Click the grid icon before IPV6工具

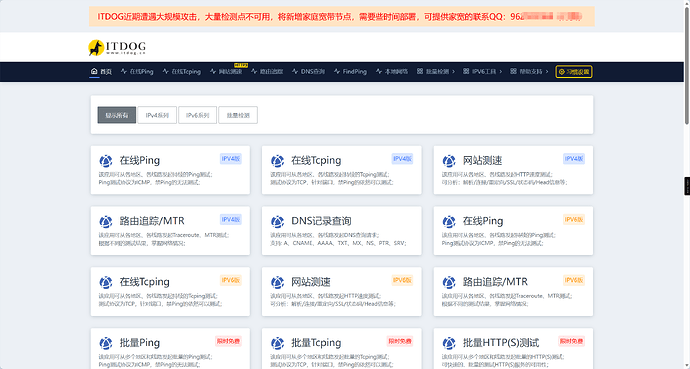[x=466, y=71]
